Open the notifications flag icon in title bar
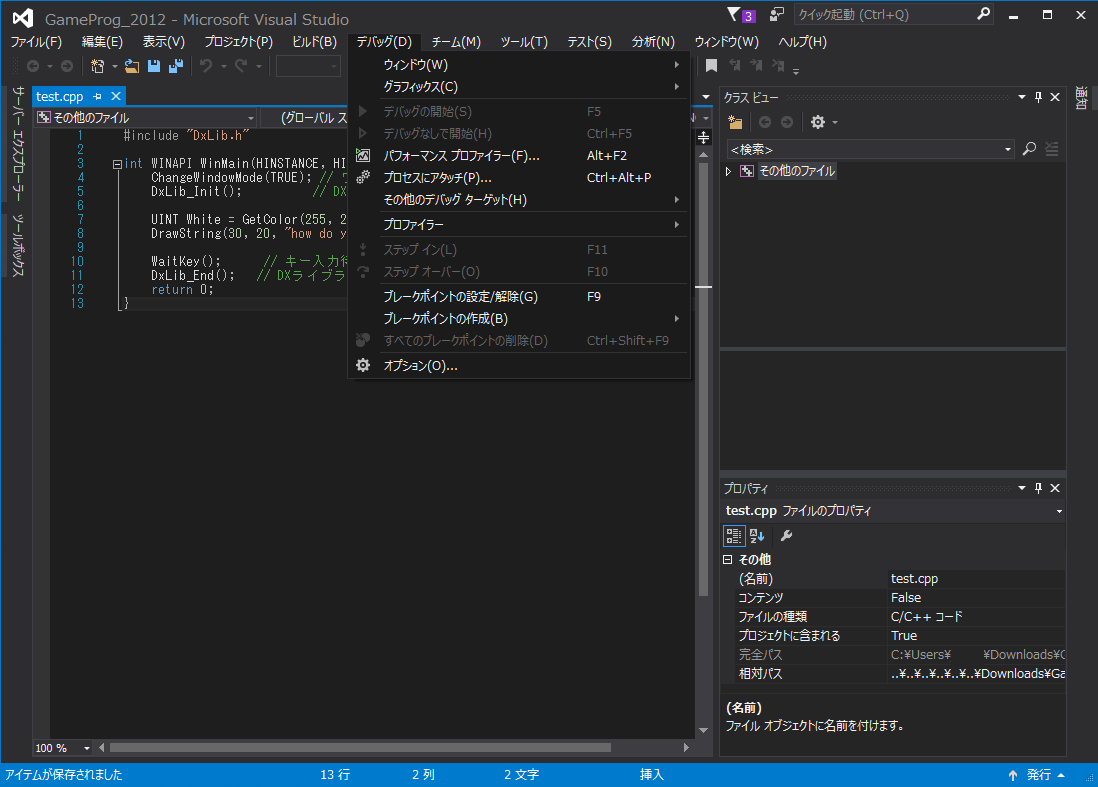 [734, 15]
